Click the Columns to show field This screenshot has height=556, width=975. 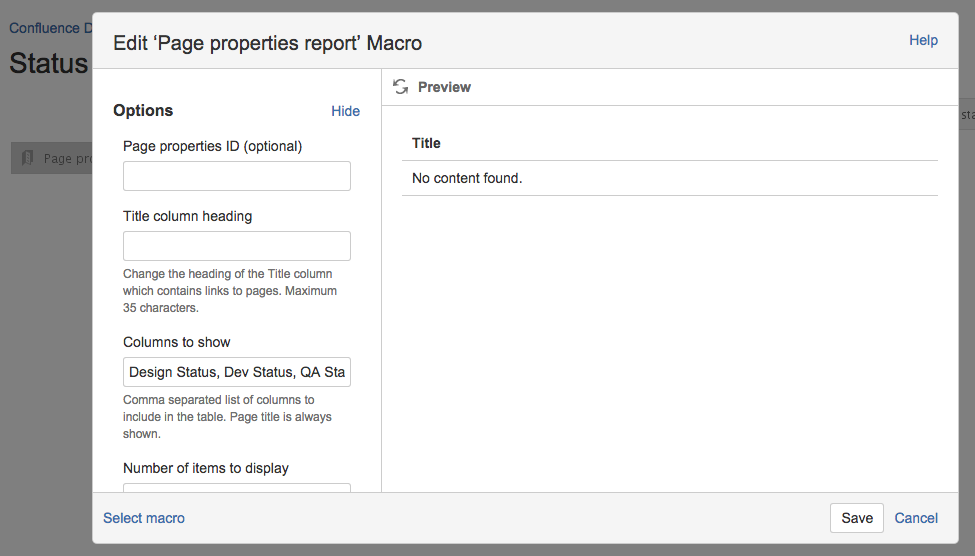point(236,372)
